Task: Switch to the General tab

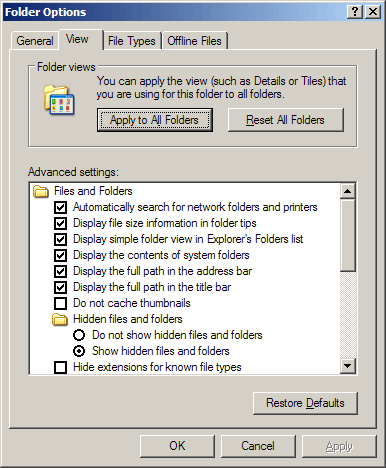Action: pos(35,41)
